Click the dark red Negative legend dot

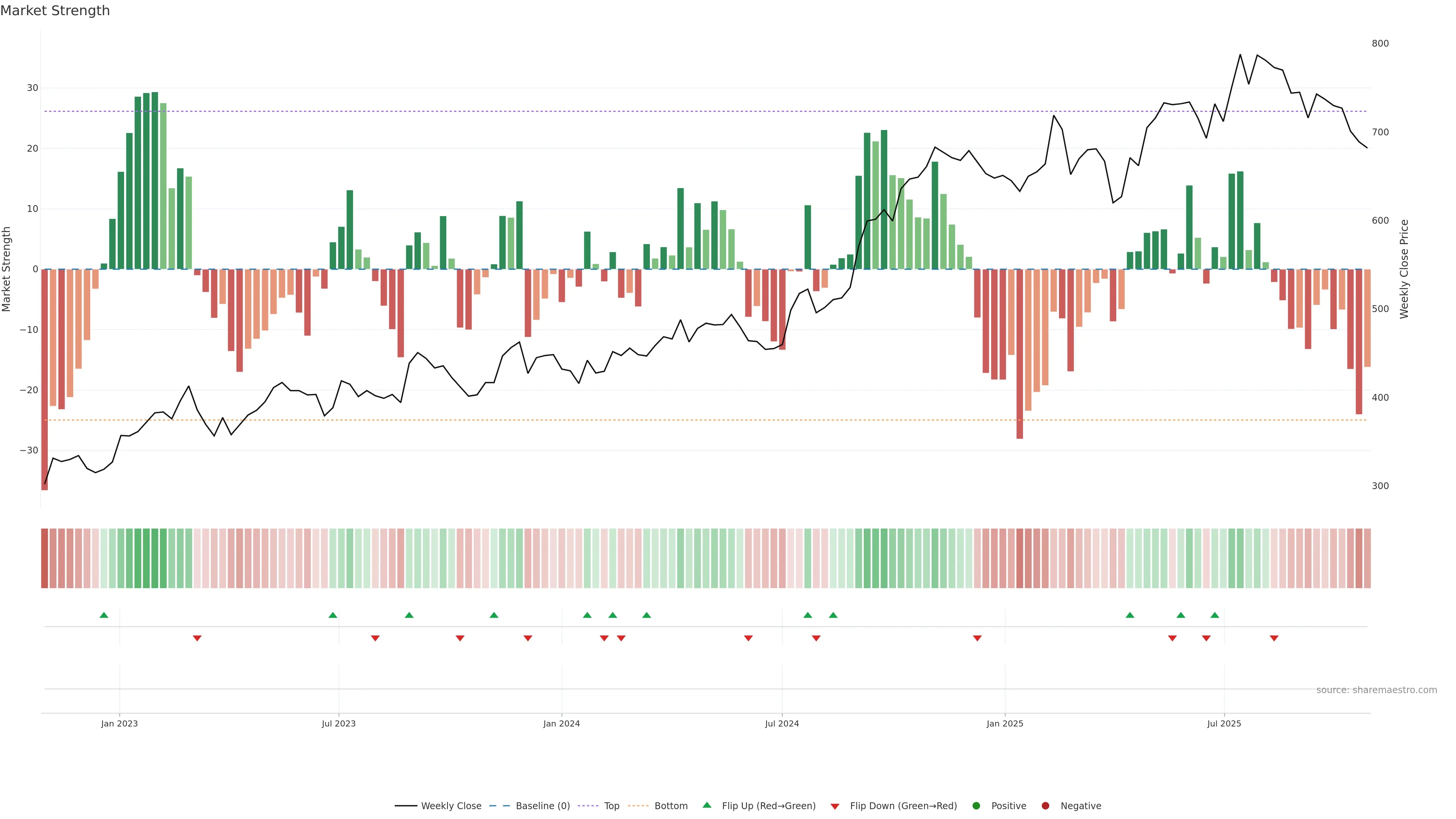1045,806
